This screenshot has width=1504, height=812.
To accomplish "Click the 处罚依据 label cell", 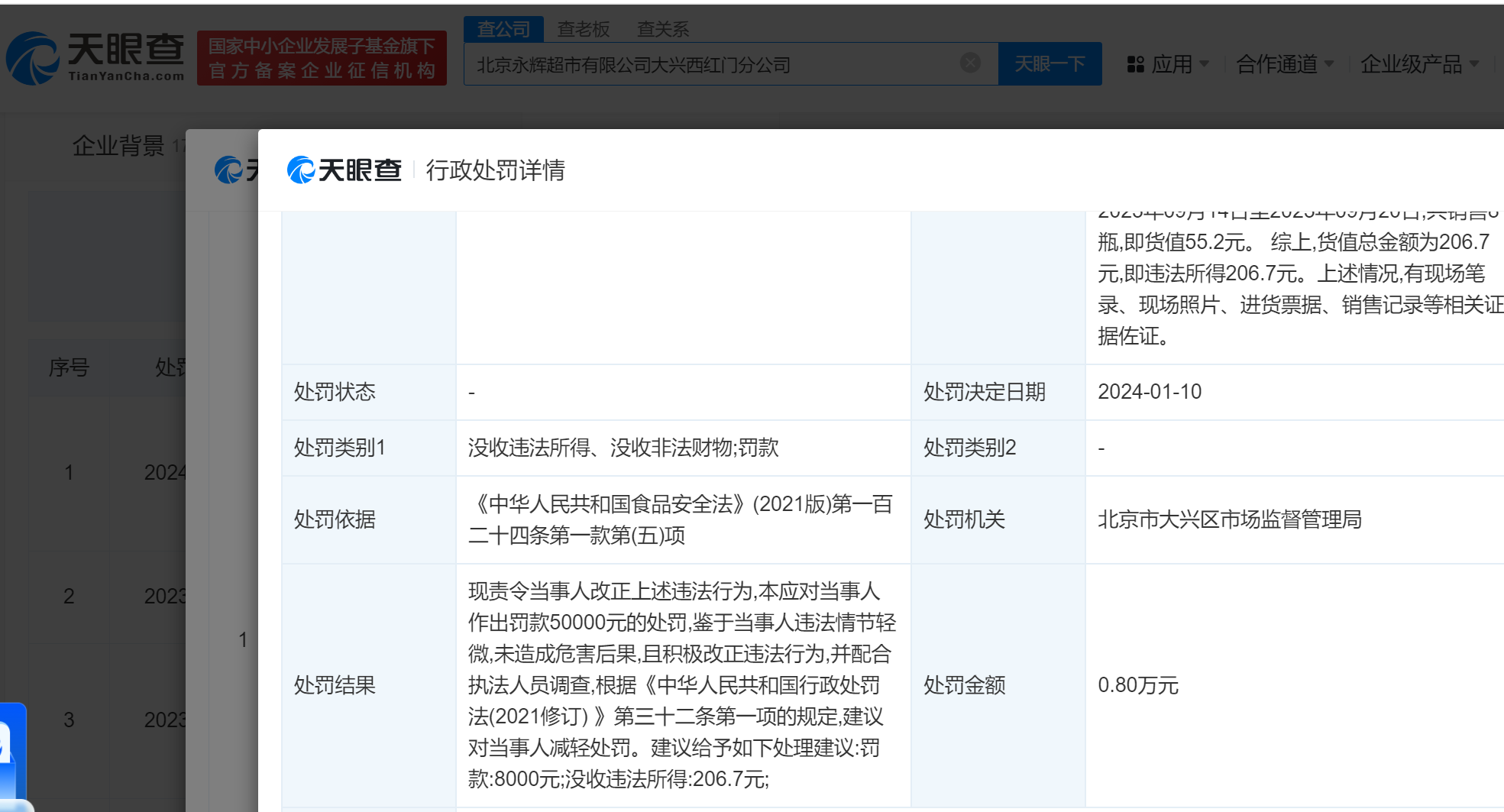I will coord(369,519).
